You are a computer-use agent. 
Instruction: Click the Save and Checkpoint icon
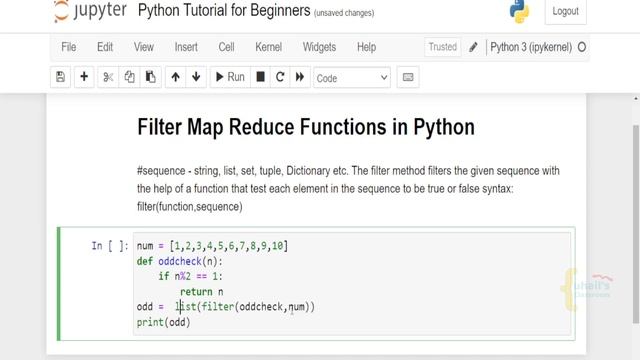coord(60,77)
